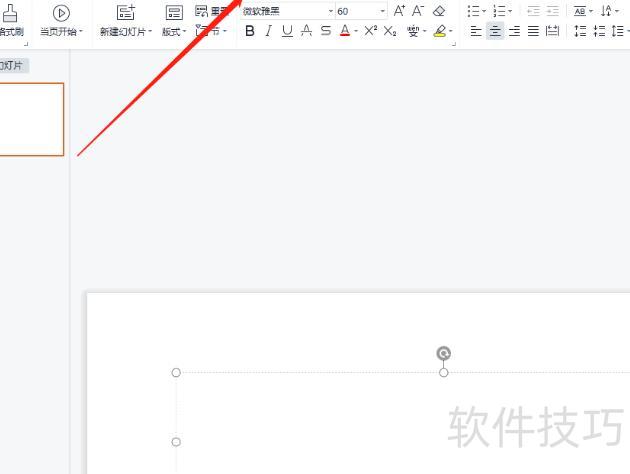Screen dimensions: 630x474
Task: Select justify alignment
Action: click(x=533, y=31)
